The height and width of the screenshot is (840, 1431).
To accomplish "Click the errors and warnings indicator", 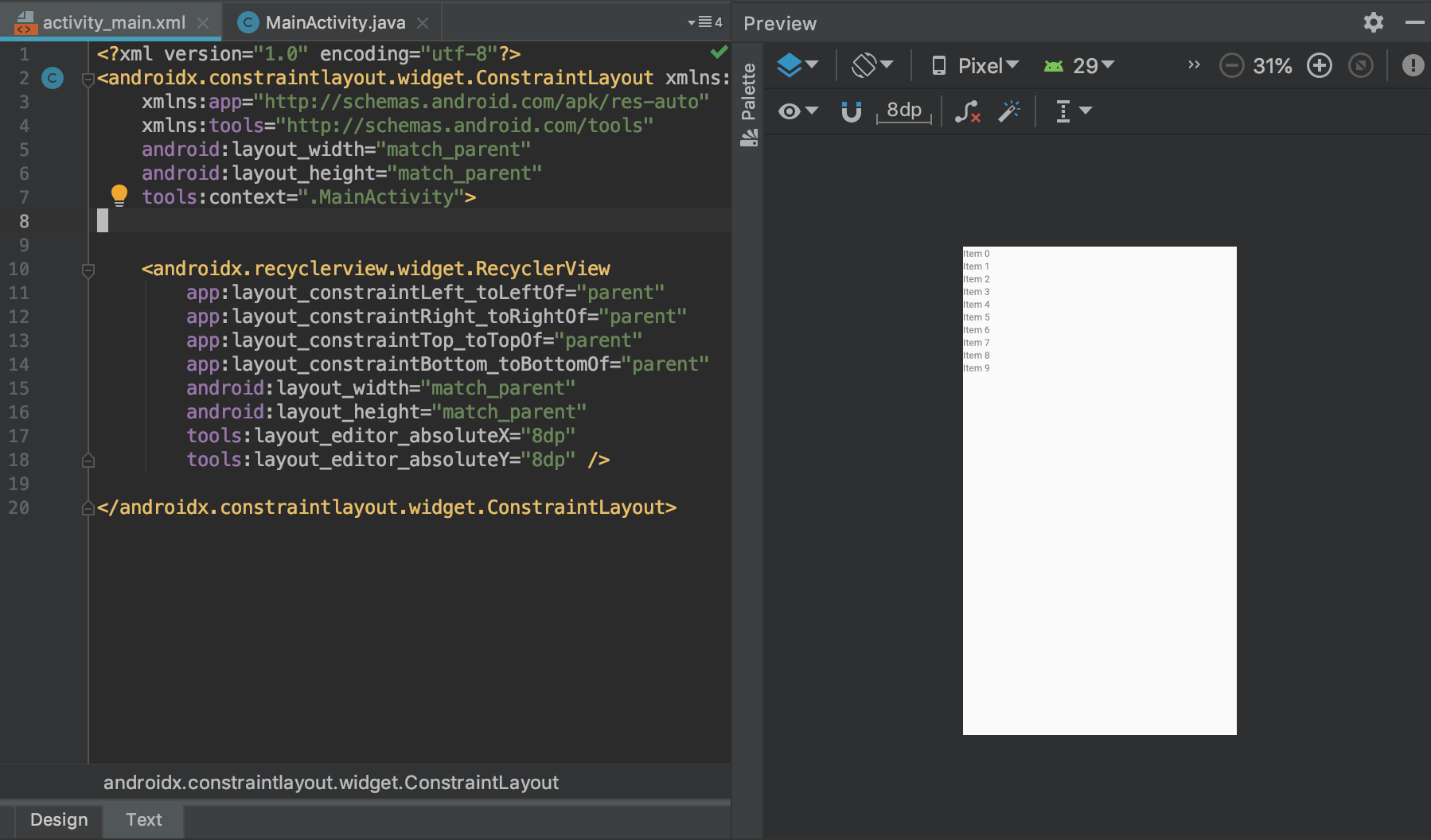I will [x=1413, y=66].
